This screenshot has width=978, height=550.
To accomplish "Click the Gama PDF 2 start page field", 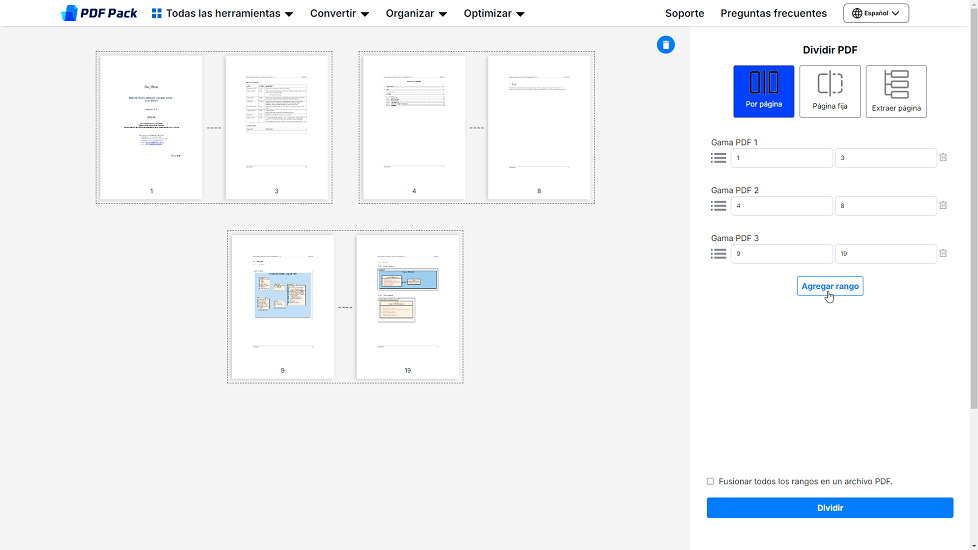I will [x=781, y=206].
